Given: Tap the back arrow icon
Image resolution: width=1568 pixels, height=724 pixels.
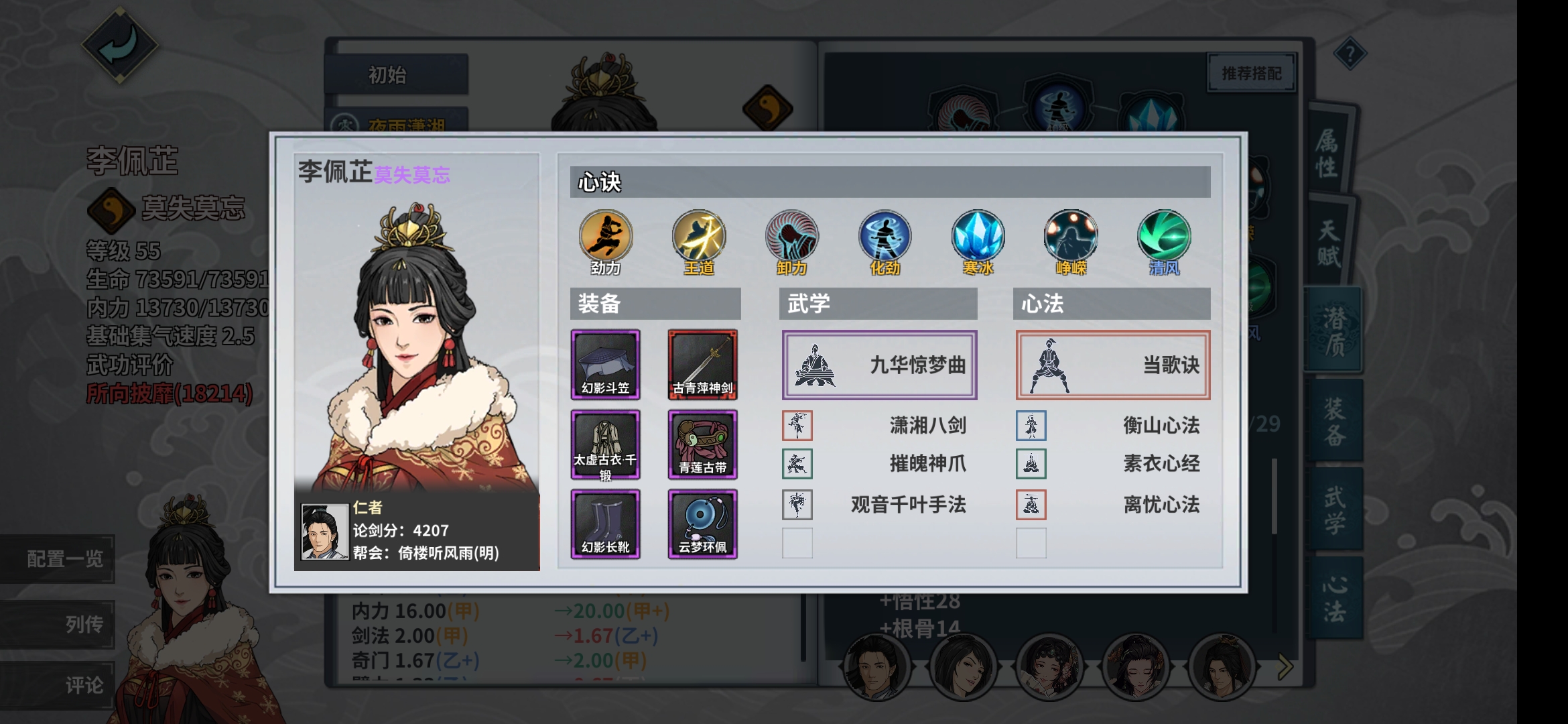Looking at the screenshot, I should [x=119, y=46].
